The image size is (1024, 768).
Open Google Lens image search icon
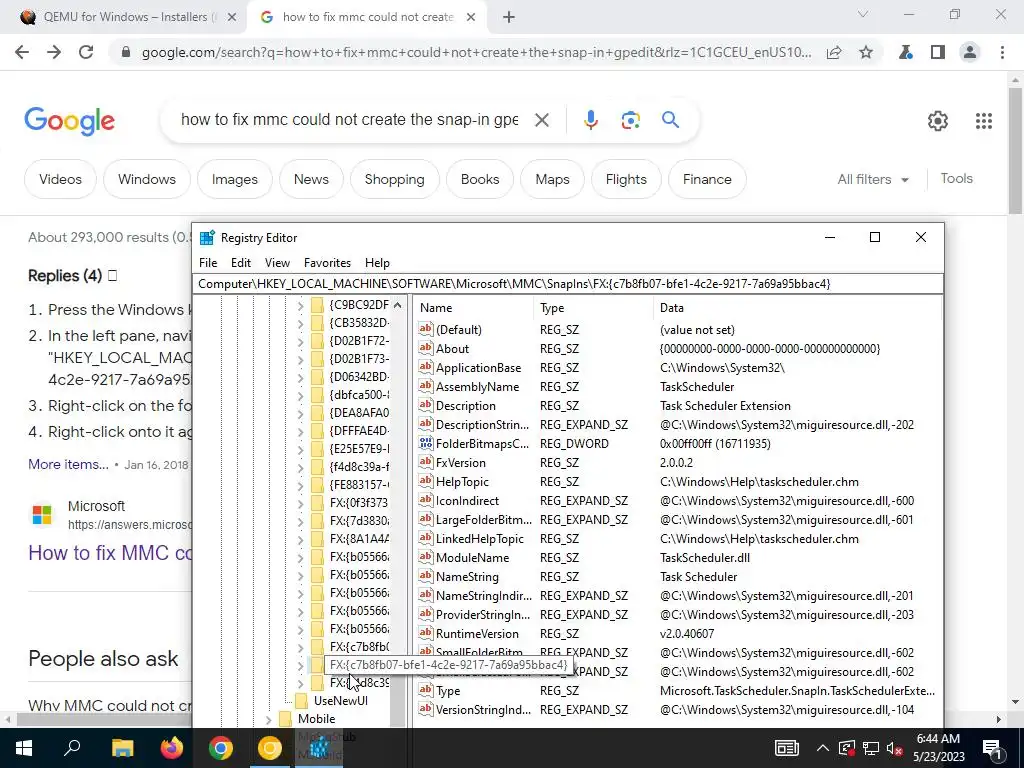click(630, 120)
